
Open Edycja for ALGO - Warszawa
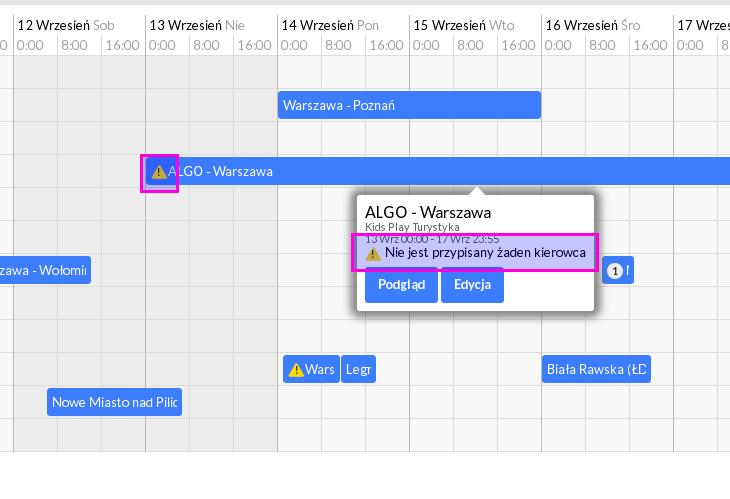coord(473,285)
